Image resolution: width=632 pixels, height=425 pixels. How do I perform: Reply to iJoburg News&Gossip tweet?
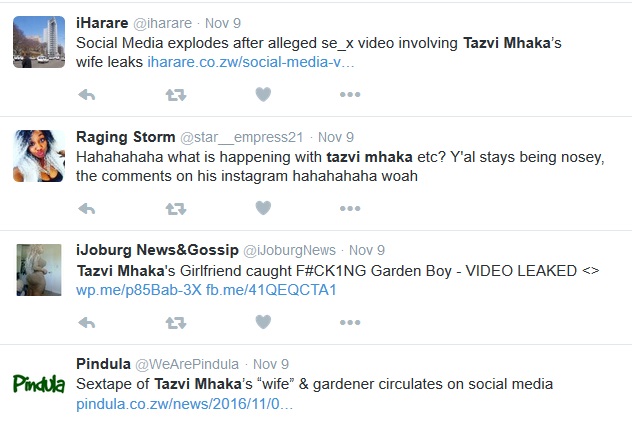tap(87, 322)
